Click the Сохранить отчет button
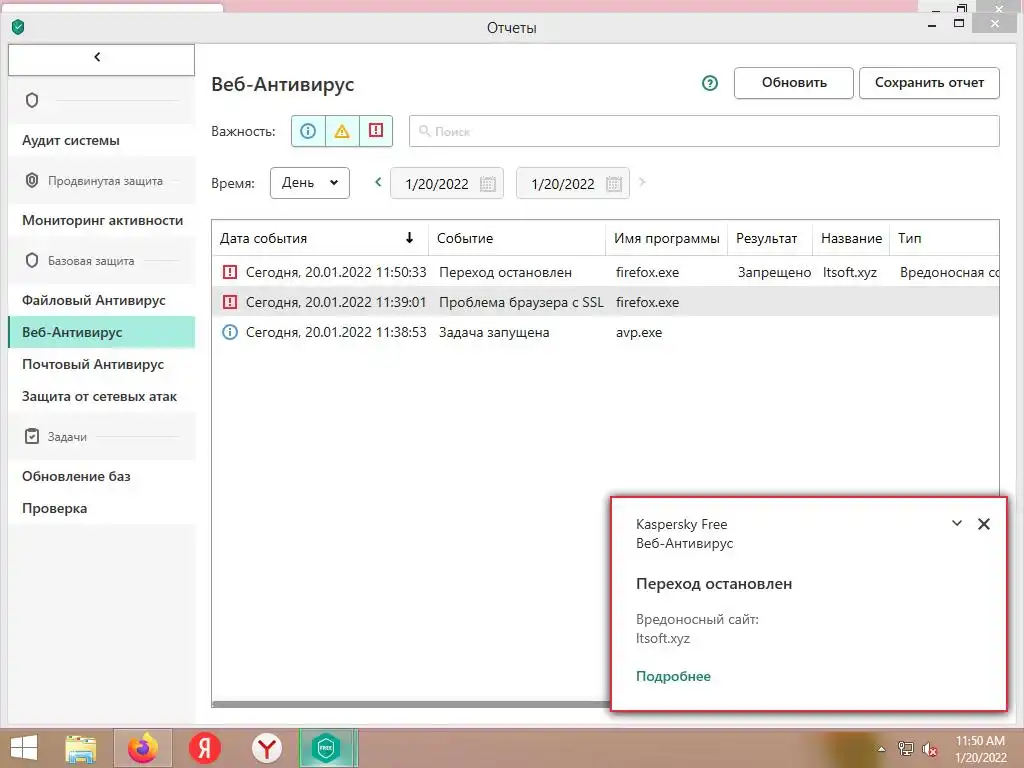This screenshot has height=768, width=1024. [x=929, y=83]
